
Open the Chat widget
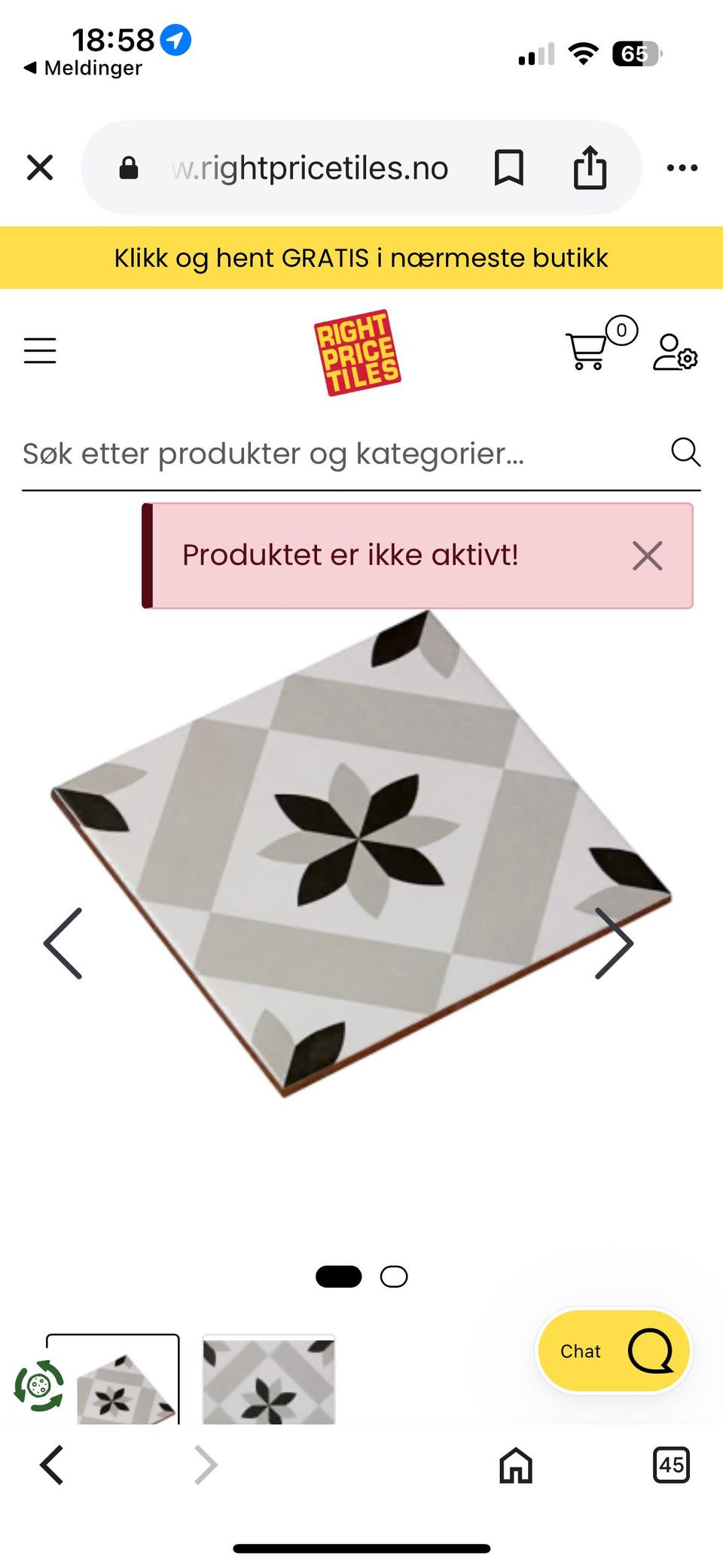[x=614, y=1351]
